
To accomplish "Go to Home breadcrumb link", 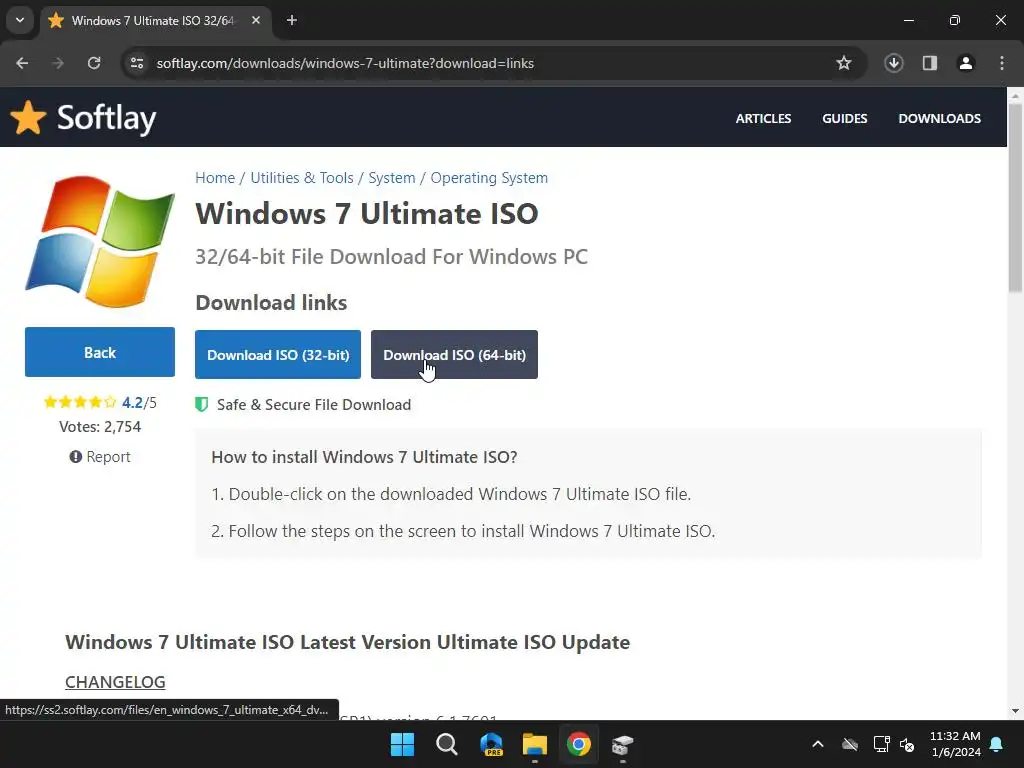I will click(215, 178).
